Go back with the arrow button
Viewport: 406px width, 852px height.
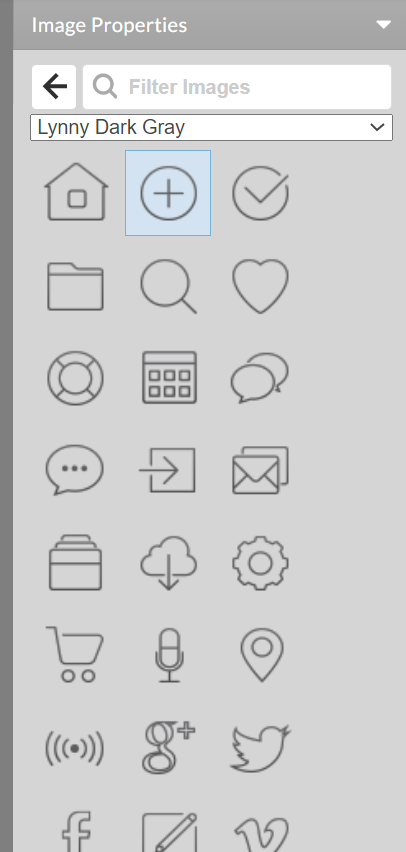click(54, 87)
